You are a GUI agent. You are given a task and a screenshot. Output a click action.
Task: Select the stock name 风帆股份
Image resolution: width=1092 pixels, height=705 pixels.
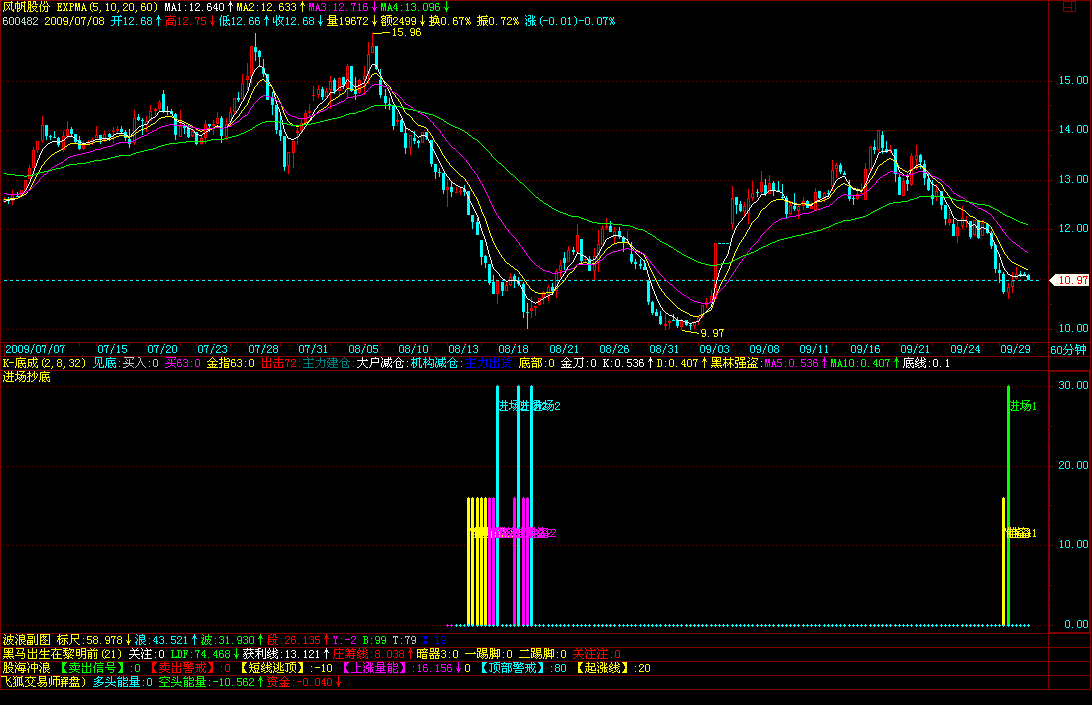tap(26, 7)
